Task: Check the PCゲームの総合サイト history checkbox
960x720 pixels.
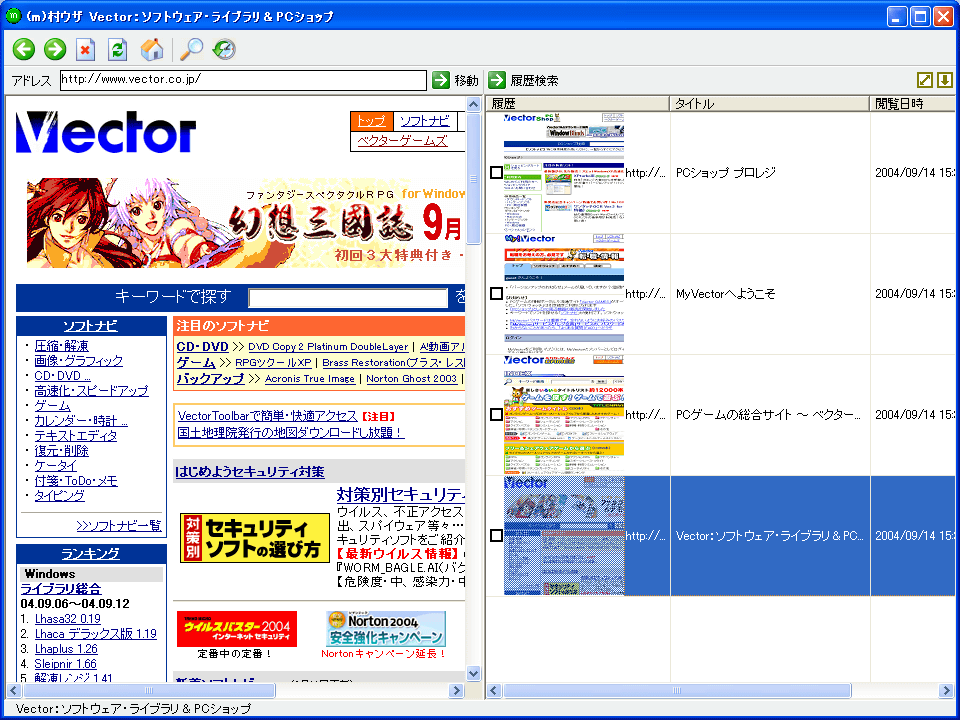Action: tap(497, 414)
